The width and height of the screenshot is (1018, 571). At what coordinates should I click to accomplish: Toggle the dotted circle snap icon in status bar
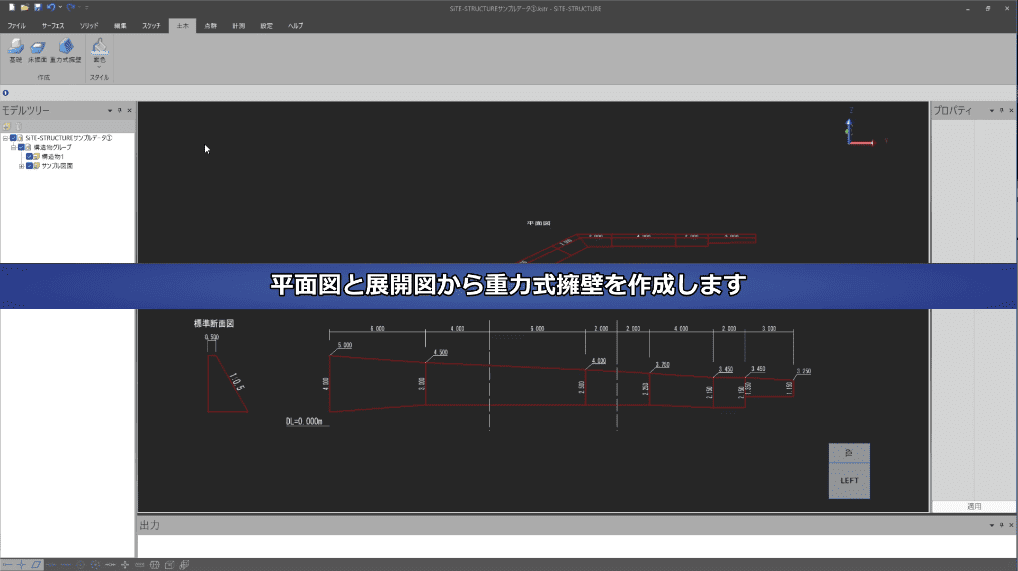tap(95, 565)
